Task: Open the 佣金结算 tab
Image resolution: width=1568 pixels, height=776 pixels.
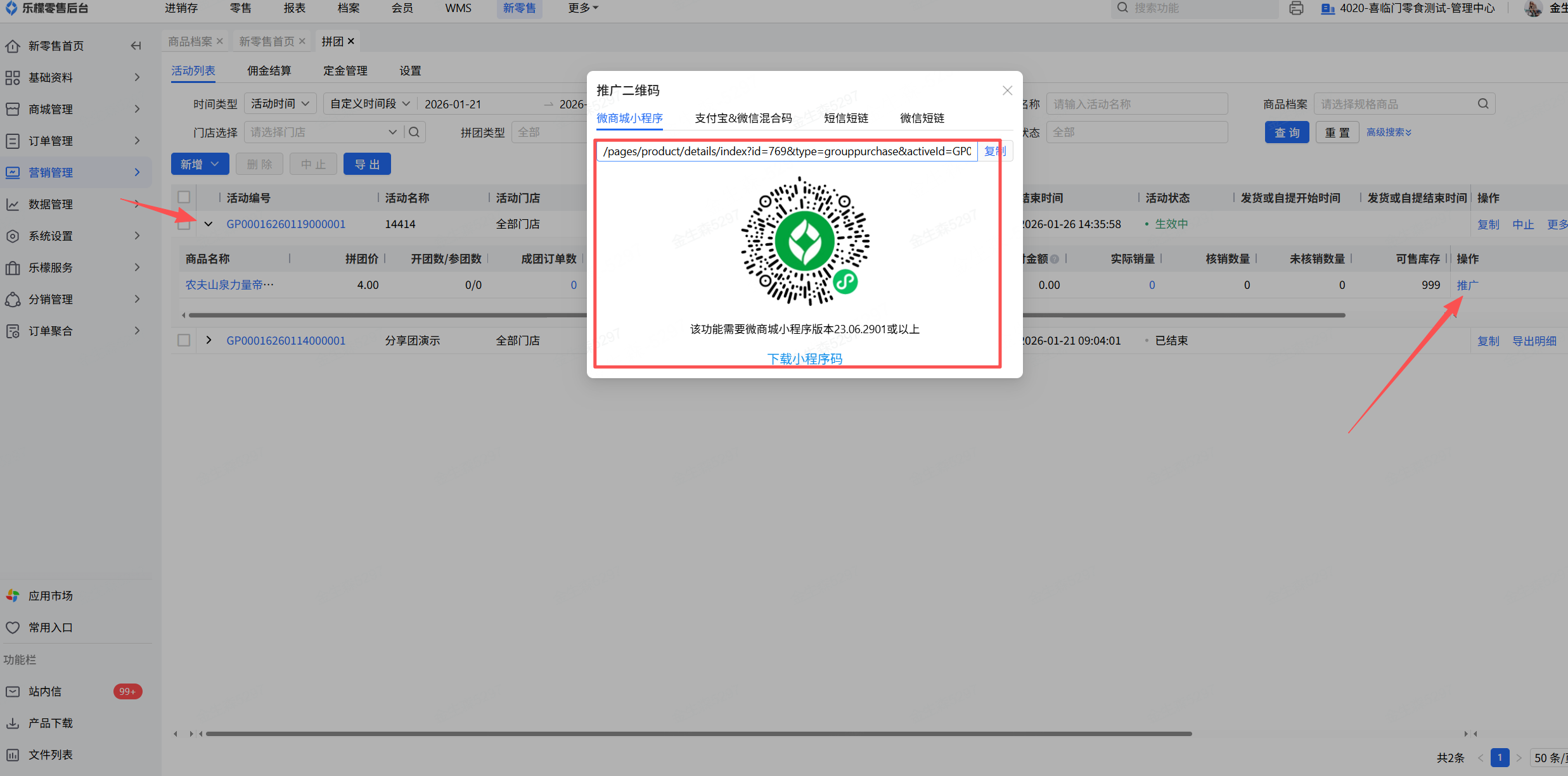Action: click(269, 70)
